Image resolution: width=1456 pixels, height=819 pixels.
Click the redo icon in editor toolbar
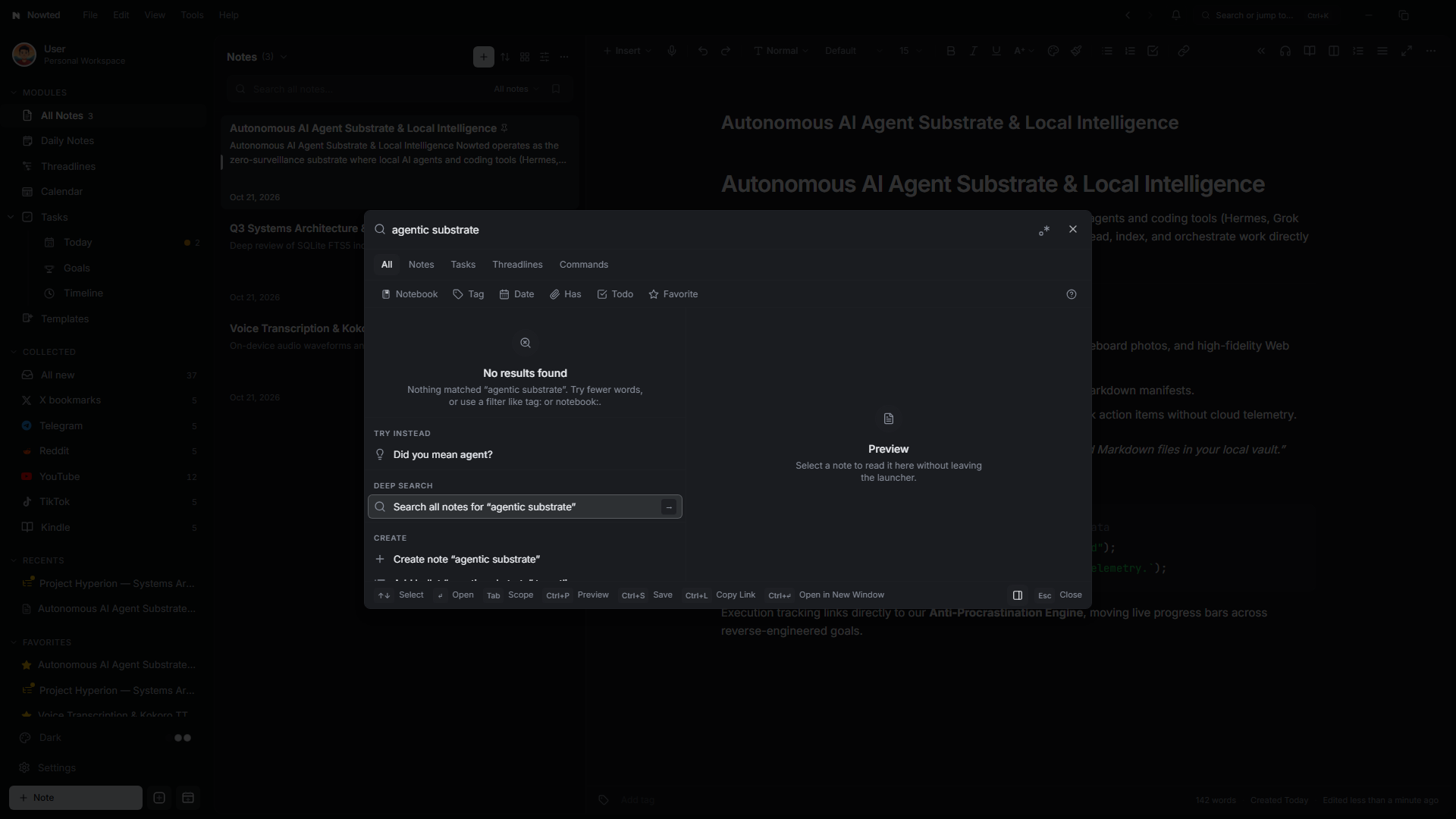pyautogui.click(x=726, y=51)
